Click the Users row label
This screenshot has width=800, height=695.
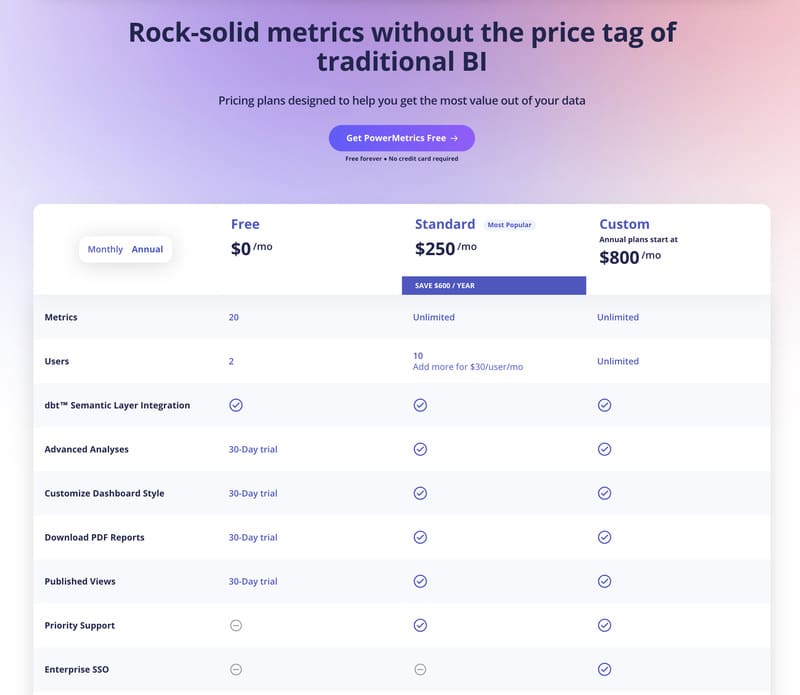click(57, 361)
